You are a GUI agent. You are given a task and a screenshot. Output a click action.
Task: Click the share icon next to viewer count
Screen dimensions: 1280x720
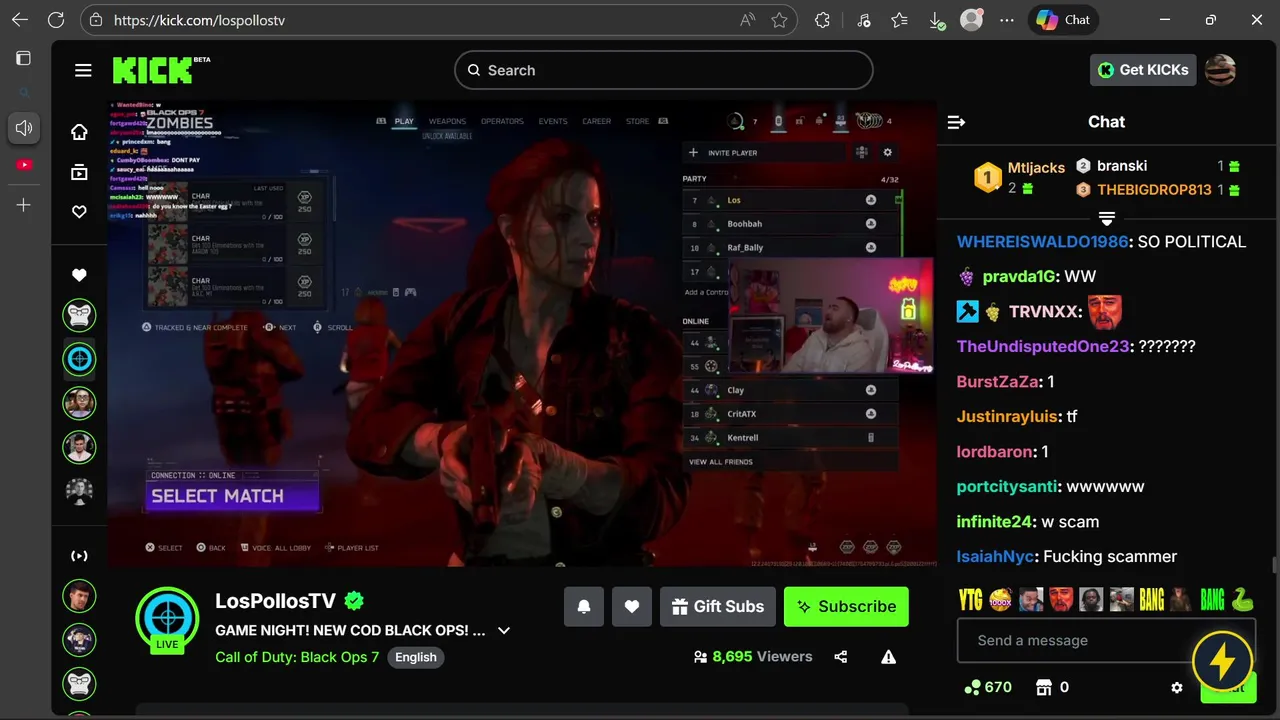click(840, 657)
